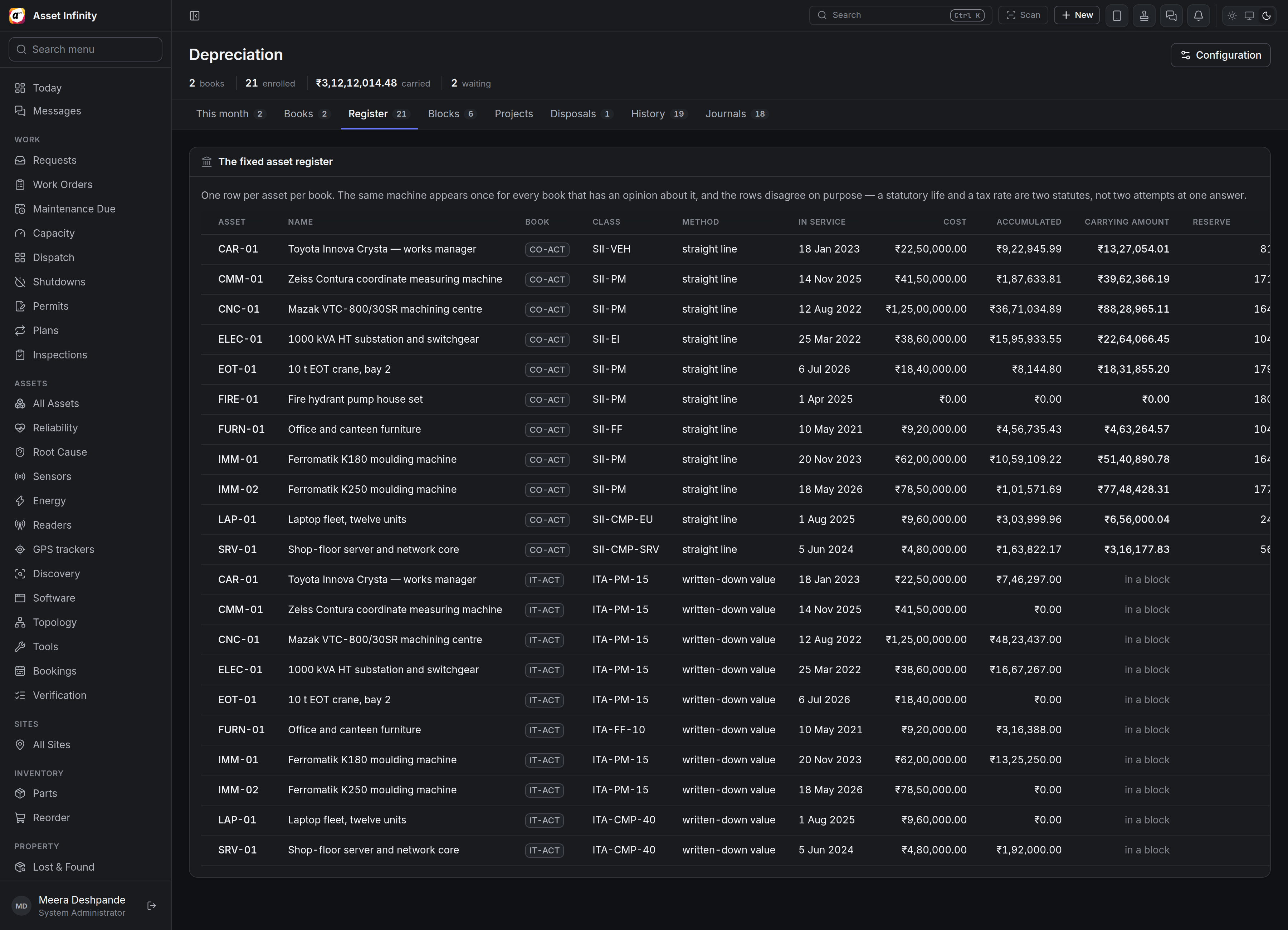The height and width of the screenshot is (930, 1288).
Task: Go to Maintenance Due in sidebar
Action: click(x=86, y=209)
